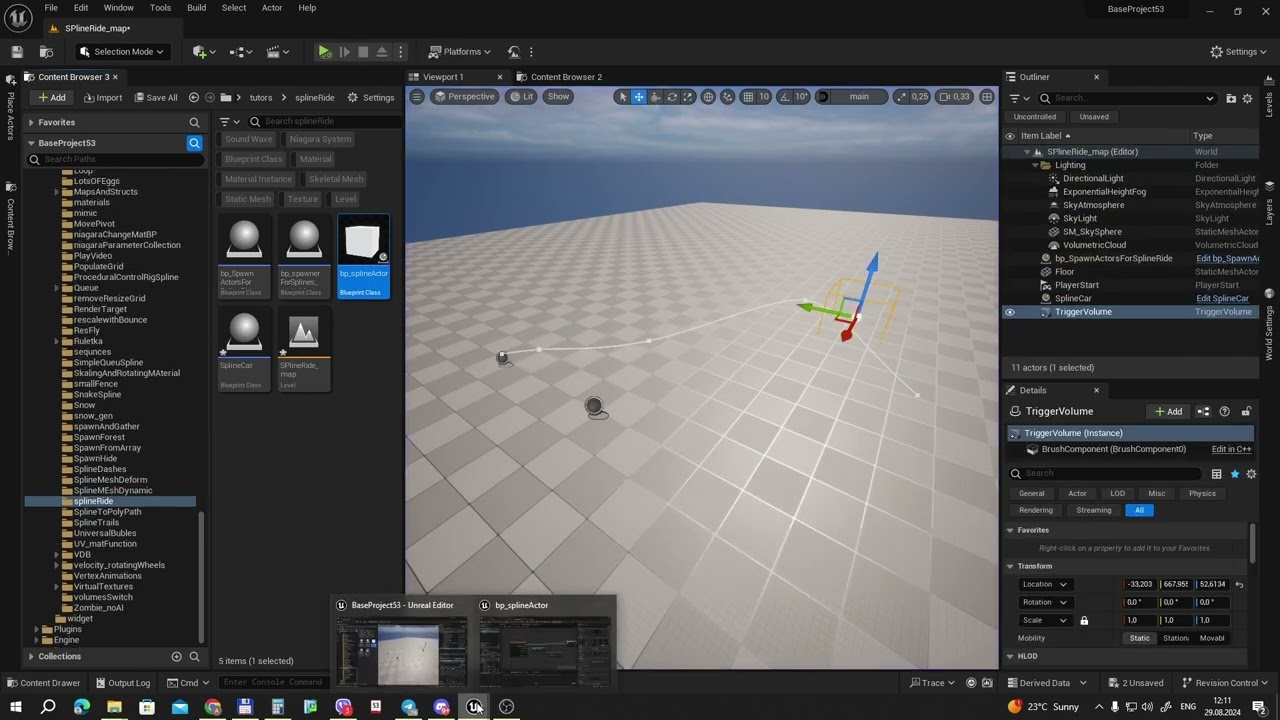Open Google Chrome from the taskbar
This screenshot has width=1280, height=720.
point(212,707)
